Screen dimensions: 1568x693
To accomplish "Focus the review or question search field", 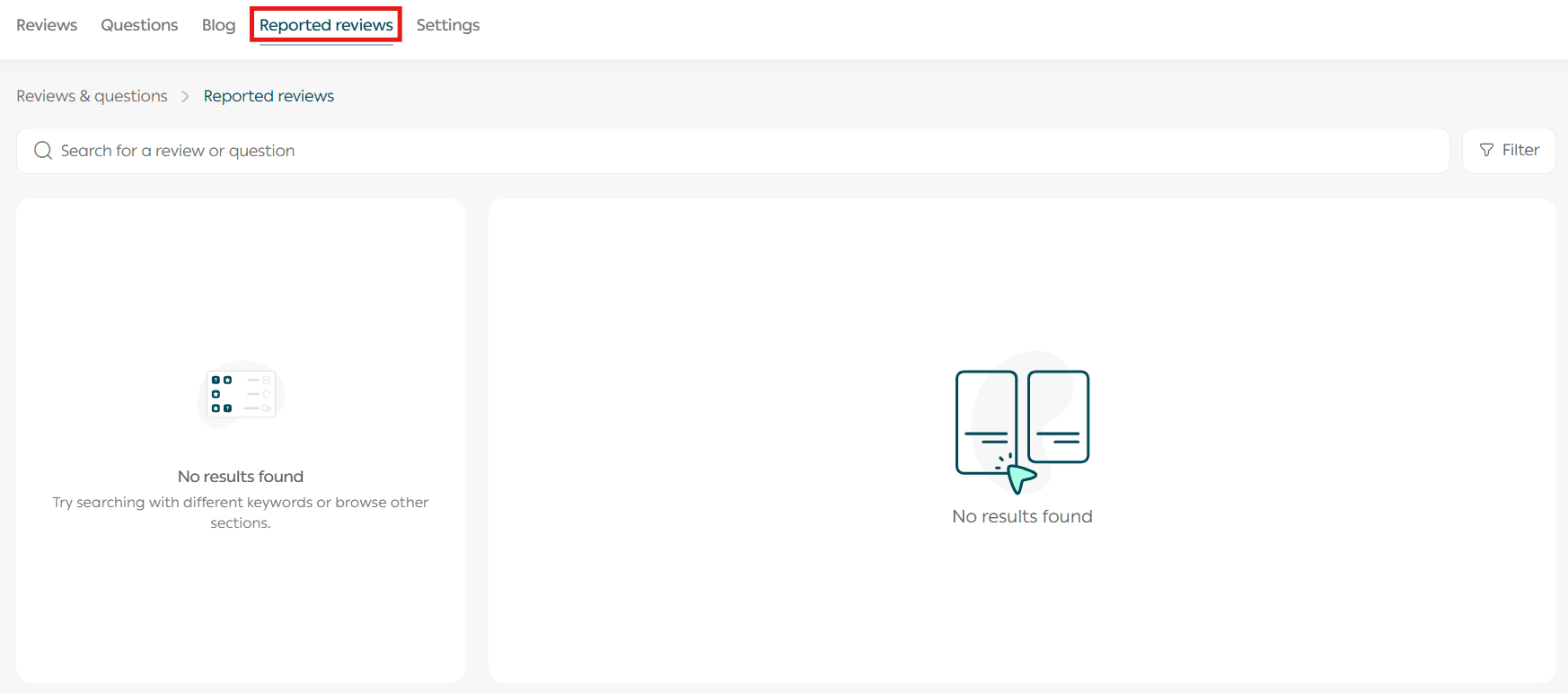I will click(x=718, y=151).
